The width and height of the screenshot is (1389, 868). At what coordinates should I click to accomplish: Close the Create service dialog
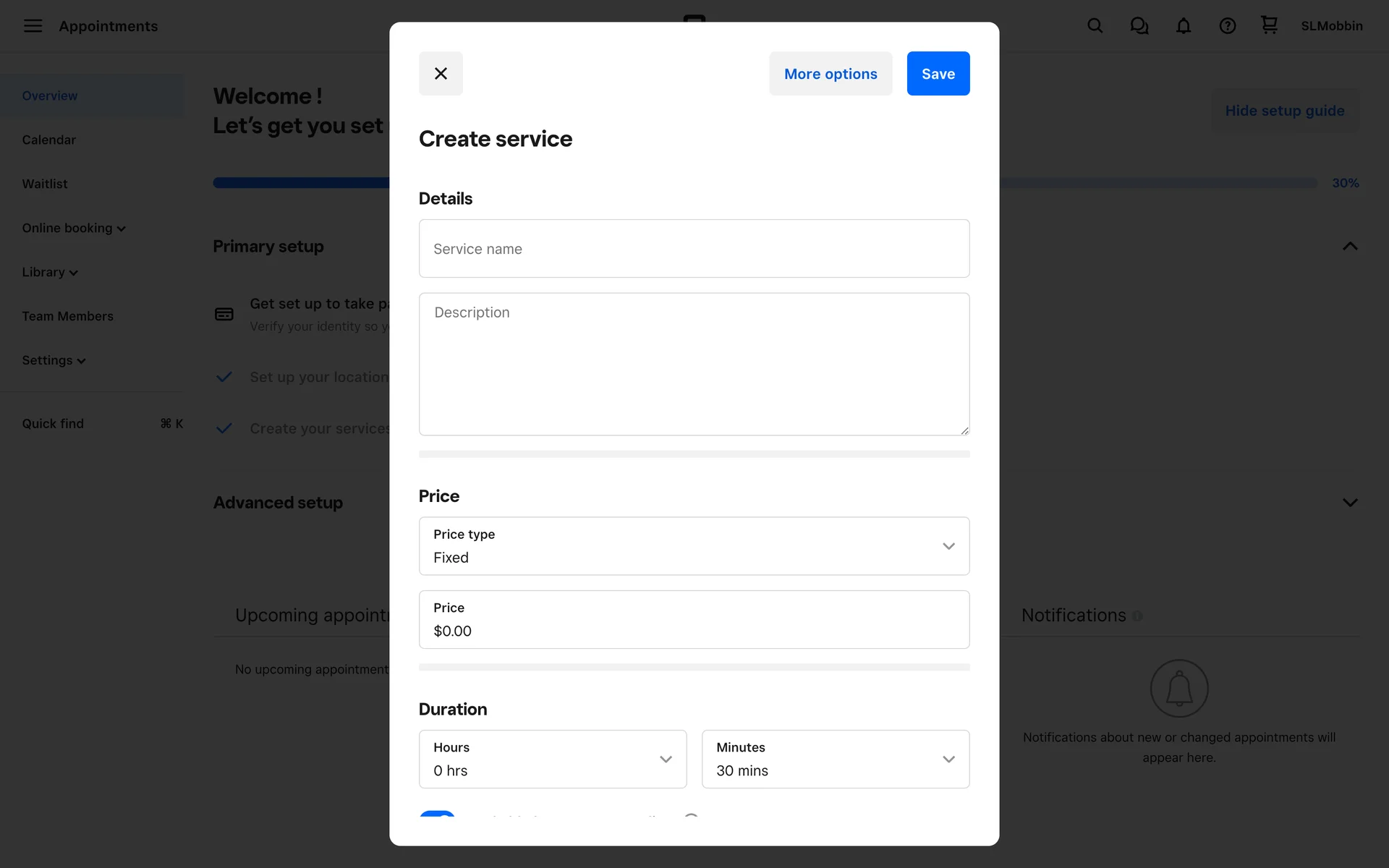click(x=441, y=74)
